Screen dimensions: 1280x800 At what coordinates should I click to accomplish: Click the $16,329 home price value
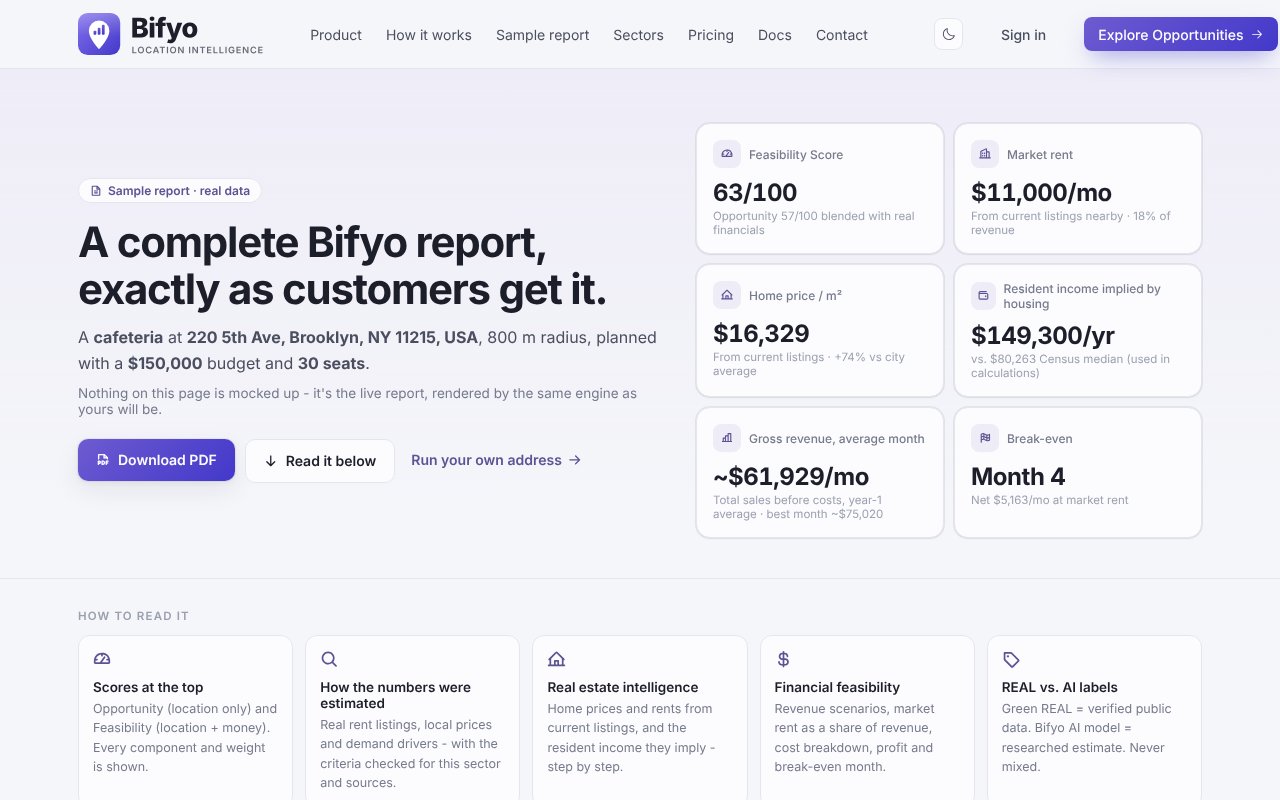point(761,333)
